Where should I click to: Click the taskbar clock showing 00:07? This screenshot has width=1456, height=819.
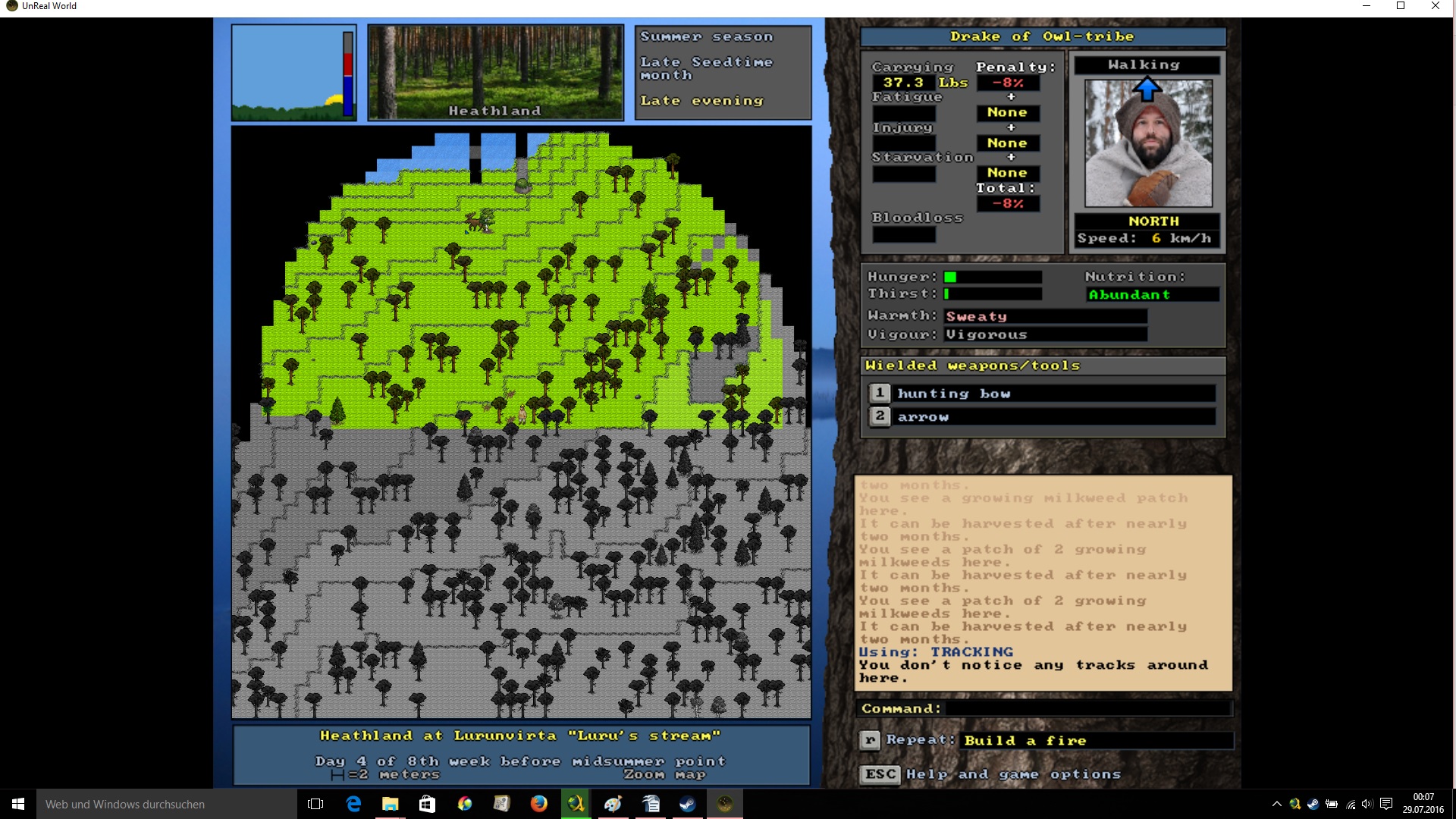pyautogui.click(x=1423, y=803)
